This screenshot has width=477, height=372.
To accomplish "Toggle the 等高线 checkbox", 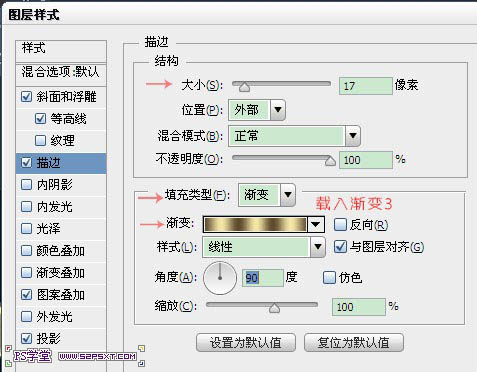I will click(x=40, y=119).
